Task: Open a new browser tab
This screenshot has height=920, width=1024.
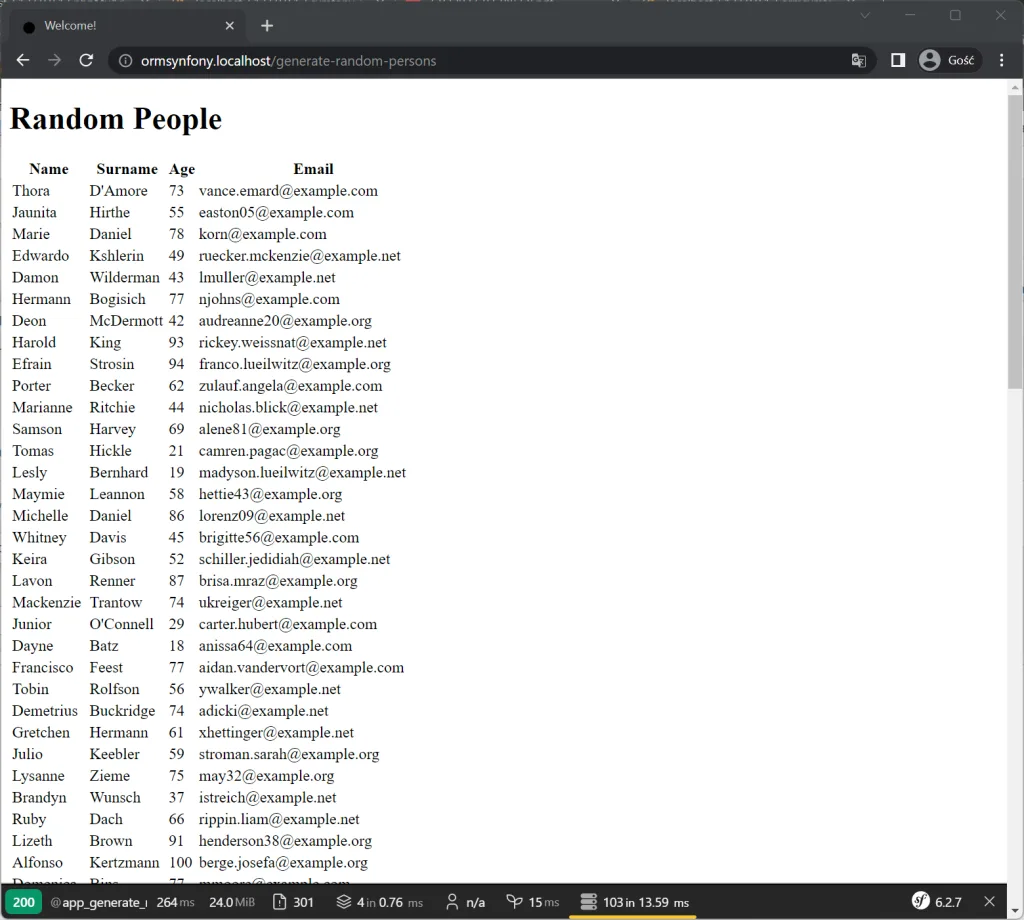Action: [x=266, y=25]
